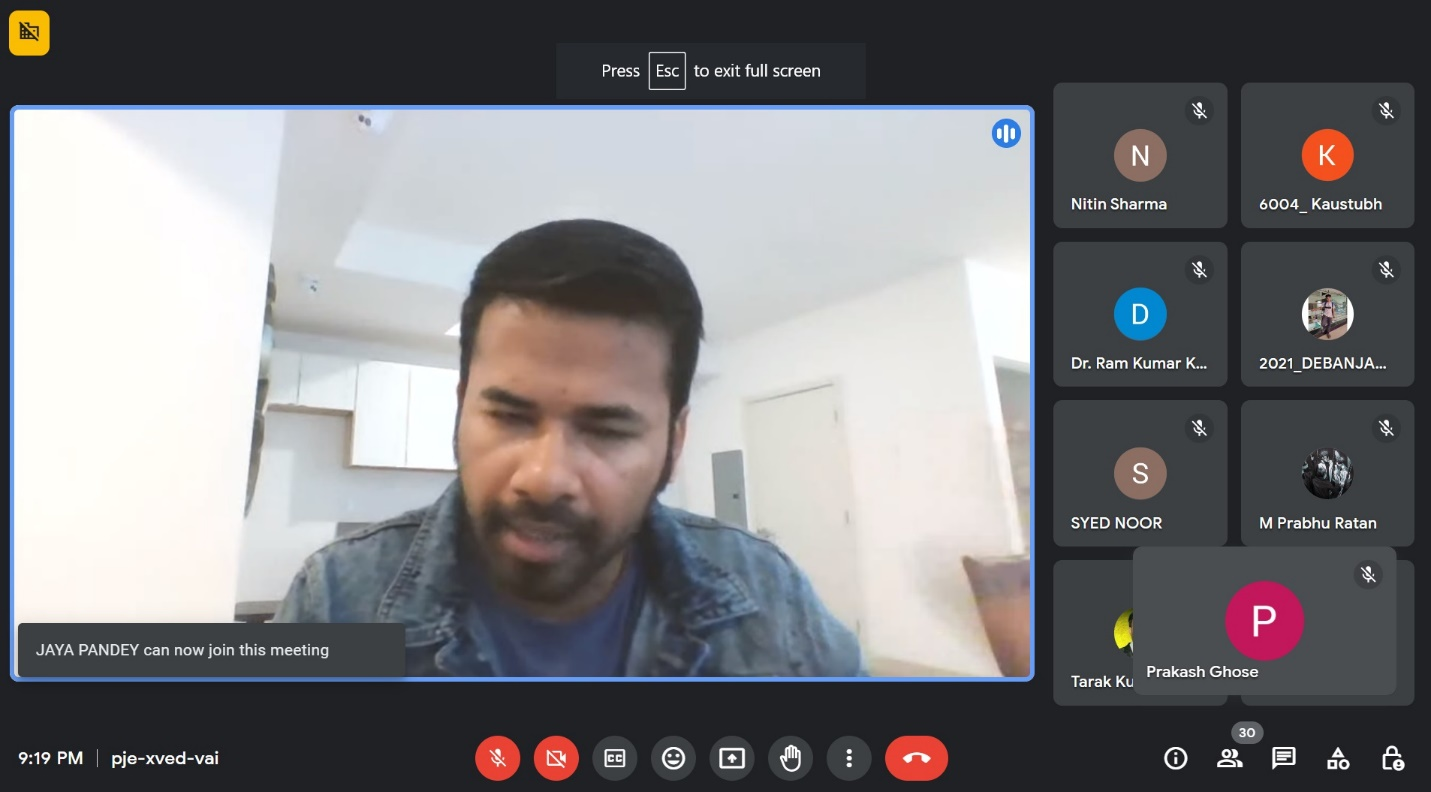Click the yellow icon in the top-left corner
This screenshot has height=792, width=1431.
pos(29,33)
